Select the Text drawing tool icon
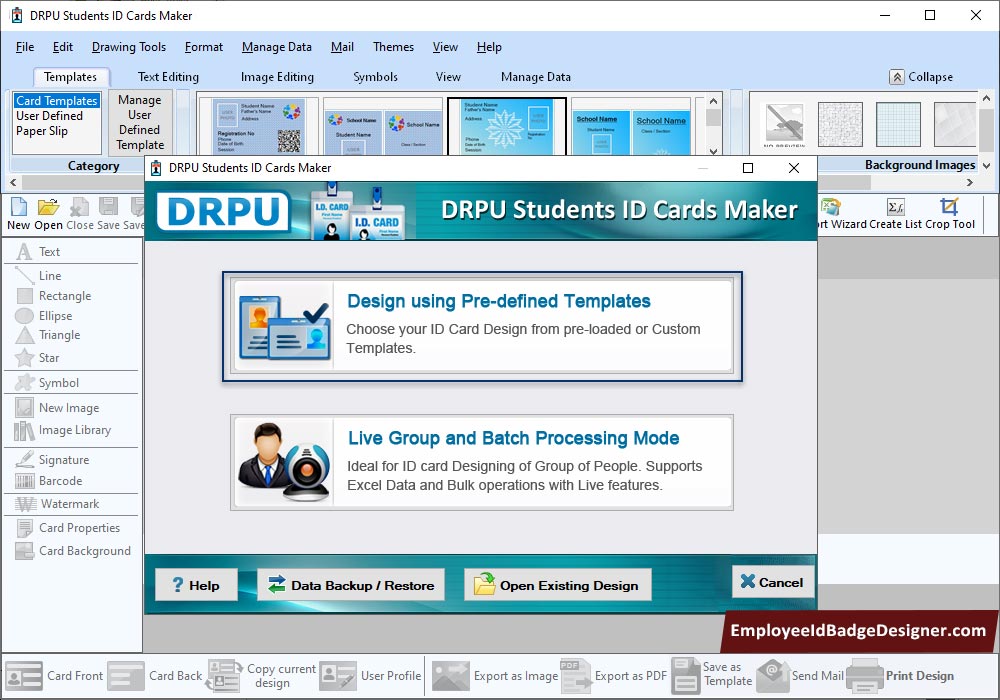Viewport: 1000px width, 700px height. 24,252
